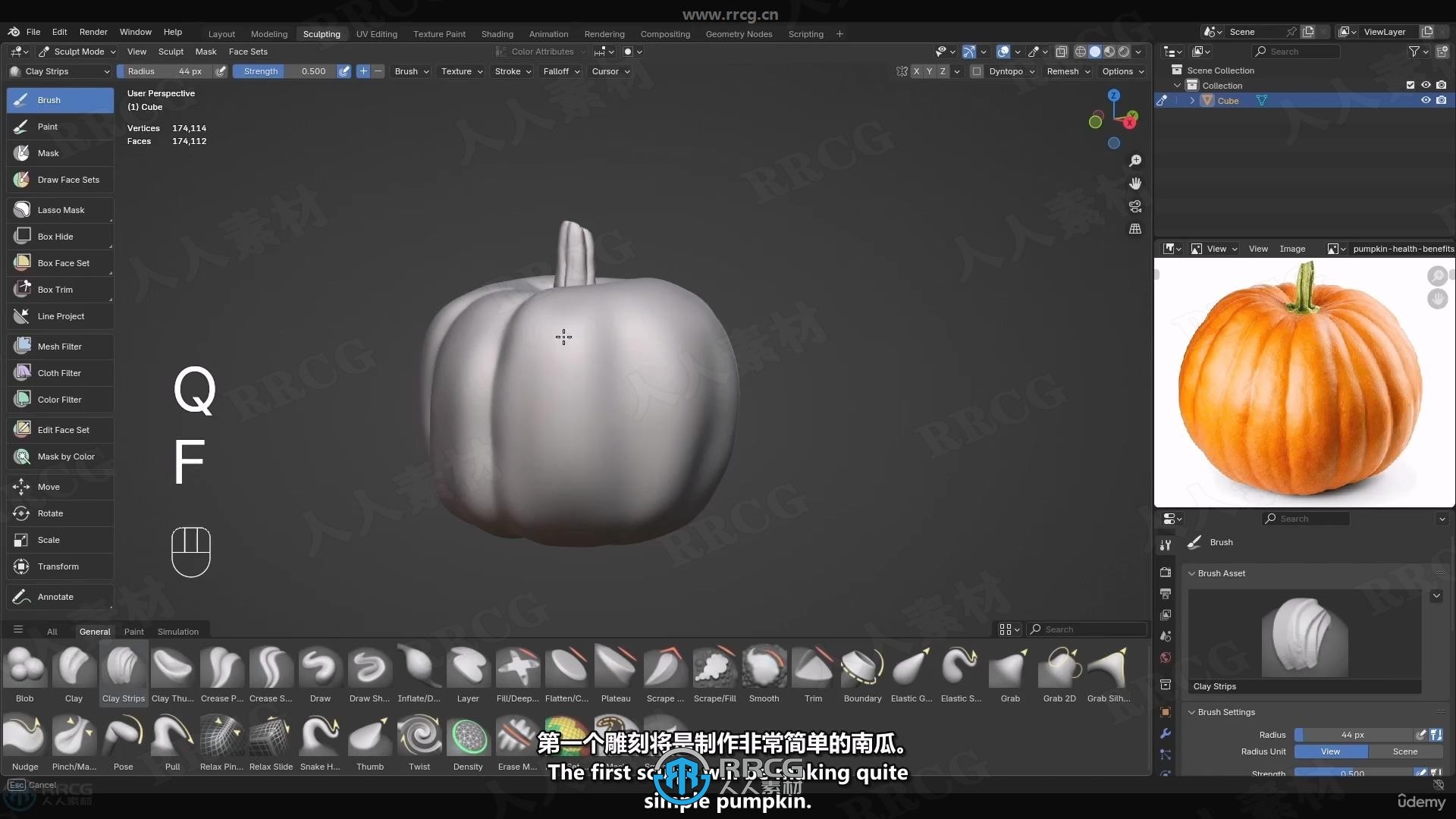Screen dimensions: 1456x819
Task: Adjust the Strength slider in header
Action: pyautogui.click(x=284, y=71)
